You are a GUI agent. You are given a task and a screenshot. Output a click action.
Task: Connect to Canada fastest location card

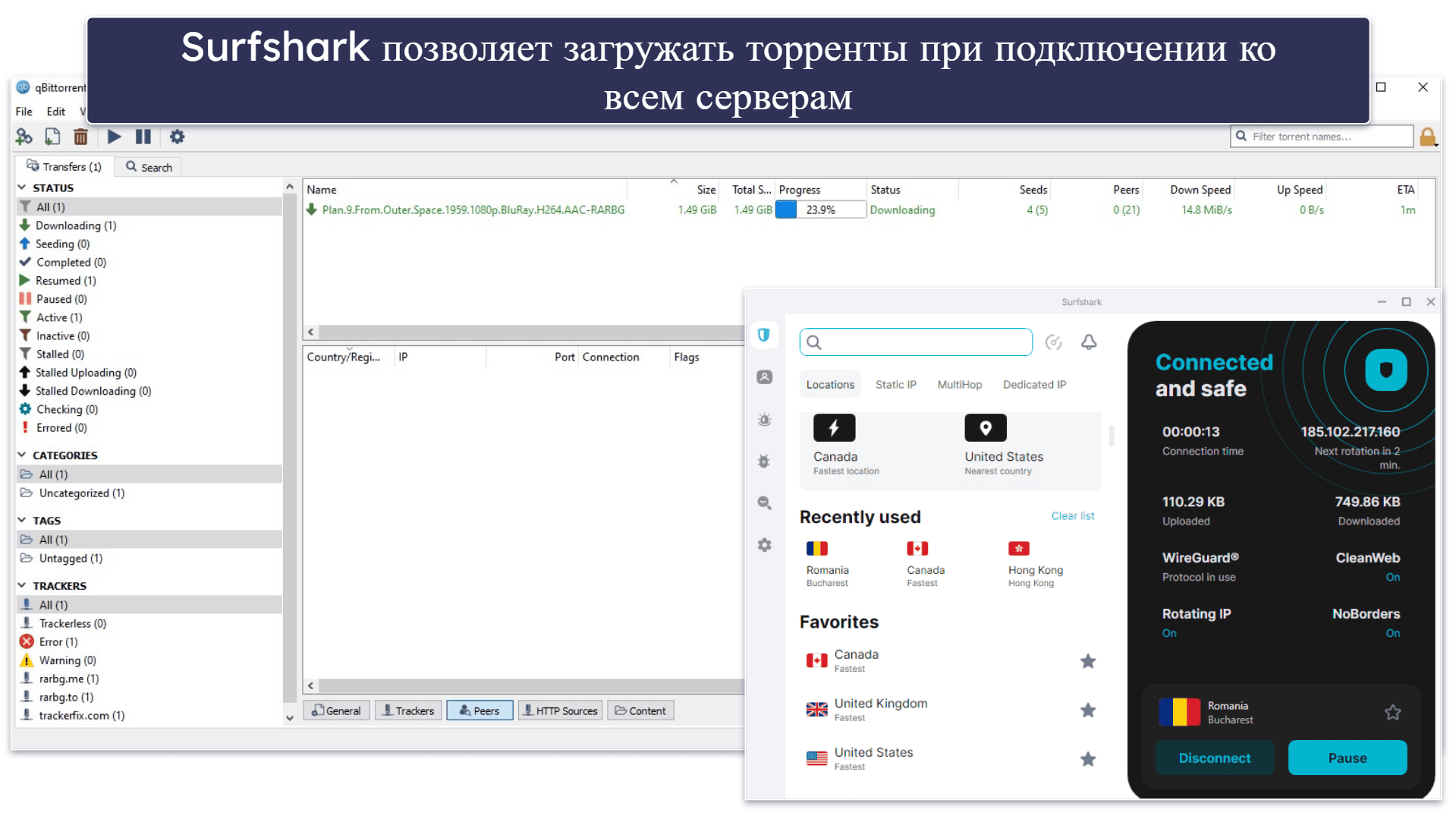coord(846,446)
